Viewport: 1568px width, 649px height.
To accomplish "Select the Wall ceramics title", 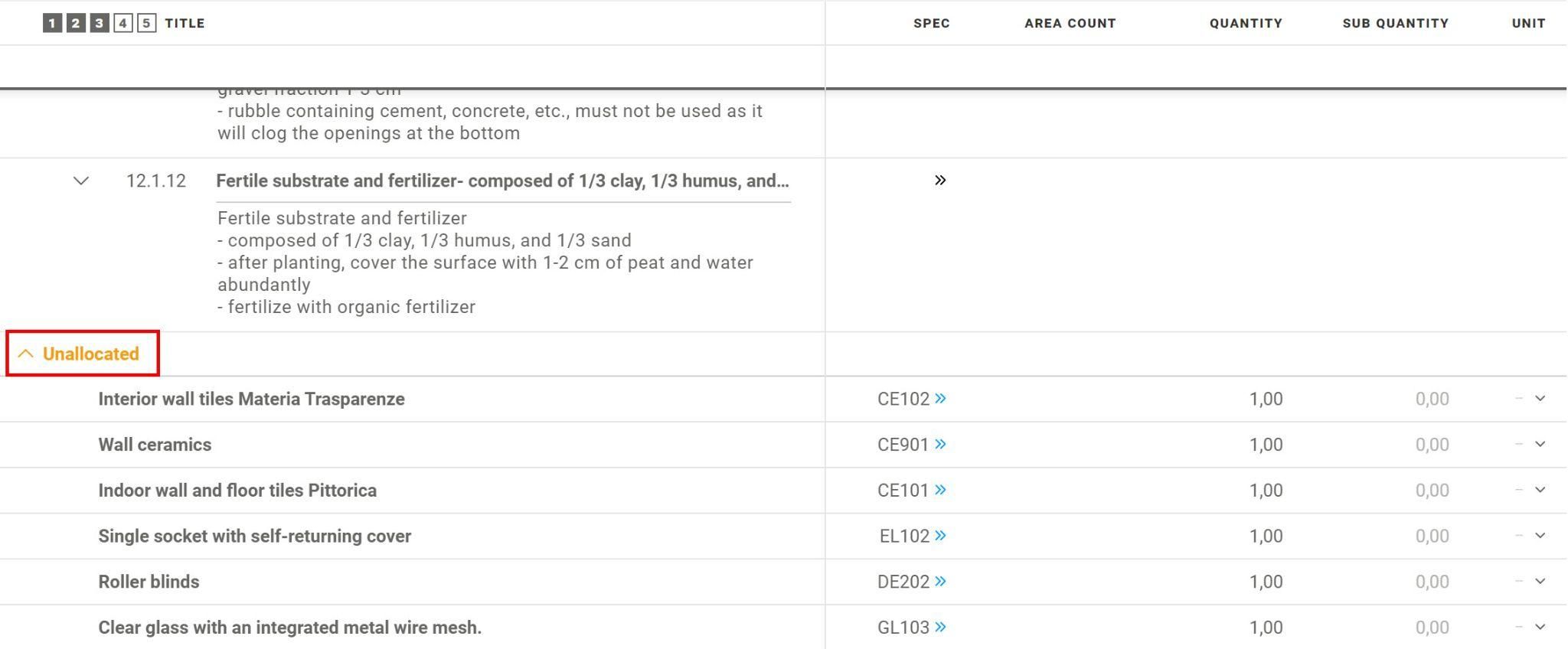I will (155, 445).
